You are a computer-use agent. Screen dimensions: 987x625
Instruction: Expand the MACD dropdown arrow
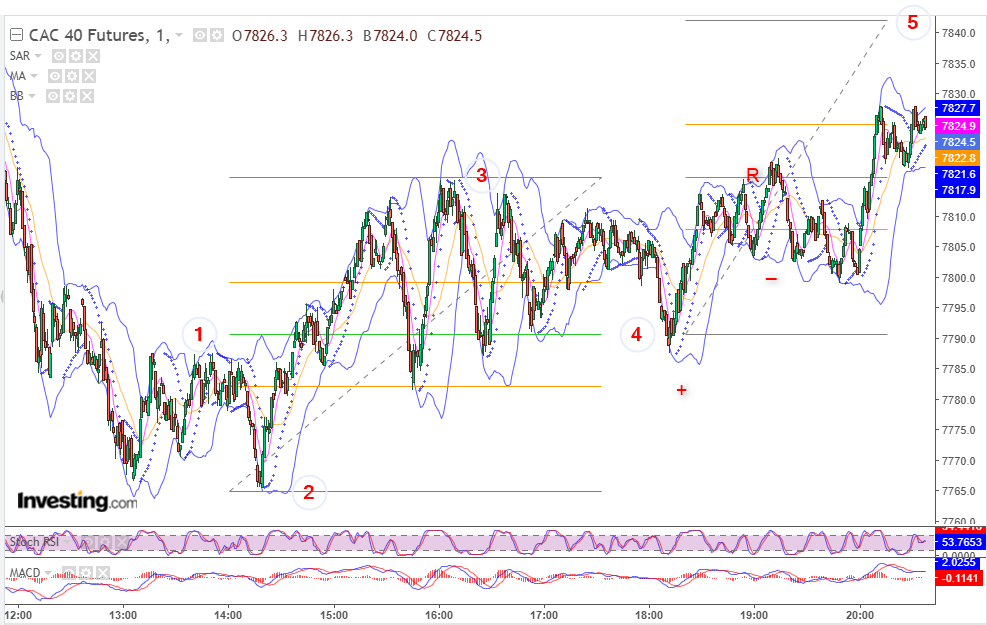48,573
